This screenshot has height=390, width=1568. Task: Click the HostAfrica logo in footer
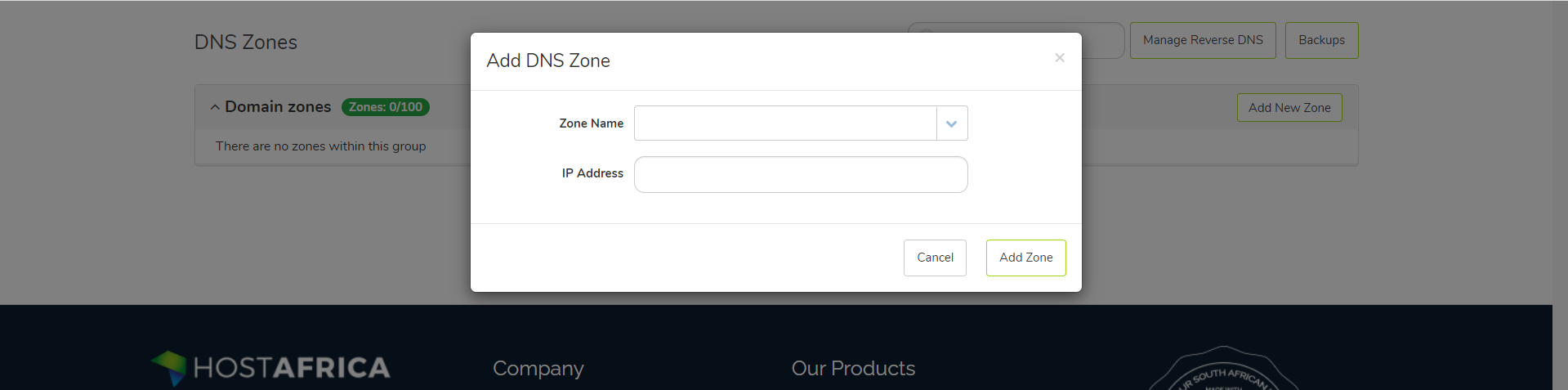270,368
